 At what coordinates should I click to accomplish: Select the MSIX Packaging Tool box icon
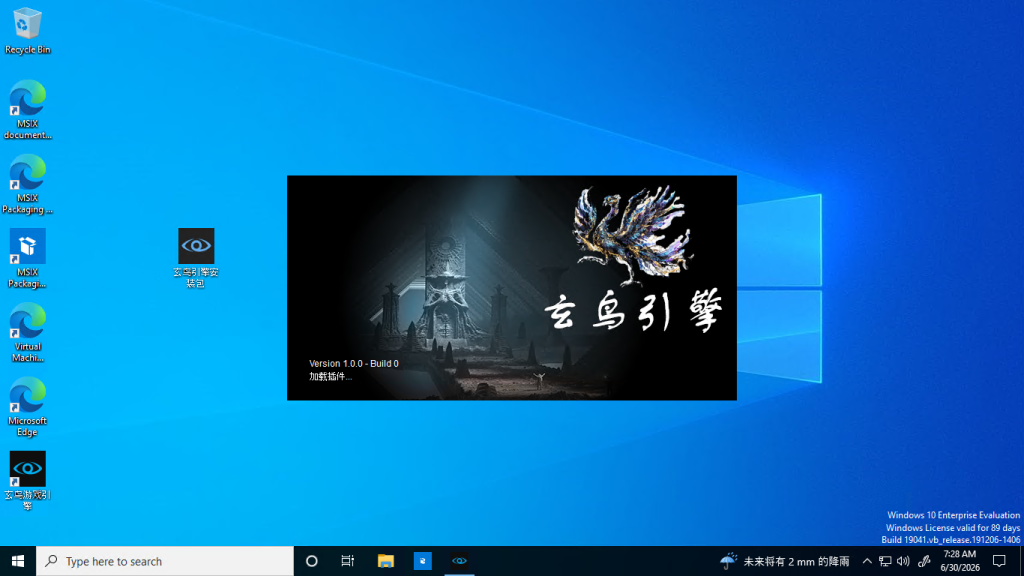[x=27, y=259]
